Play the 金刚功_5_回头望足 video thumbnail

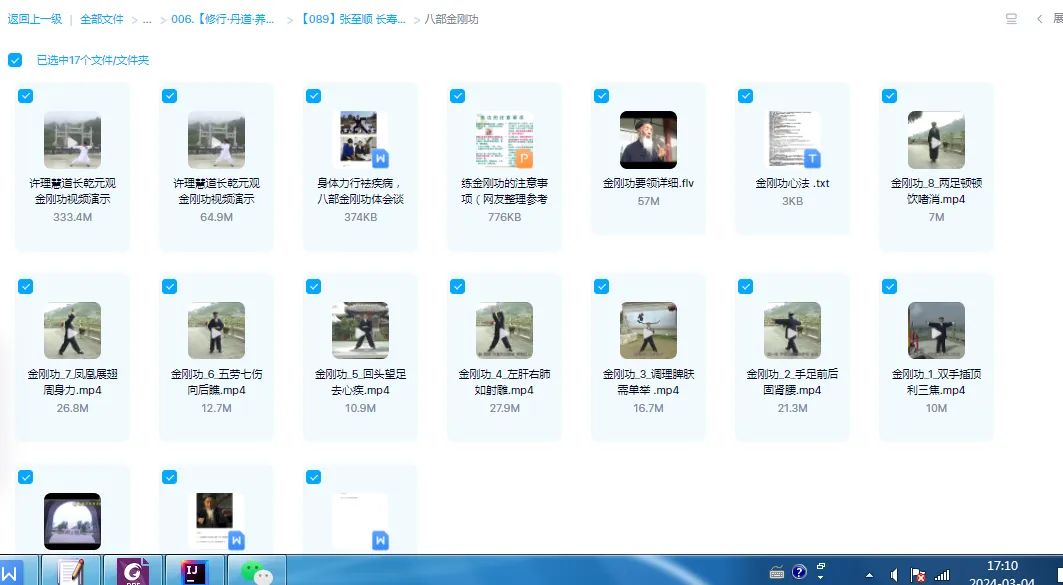click(361, 330)
